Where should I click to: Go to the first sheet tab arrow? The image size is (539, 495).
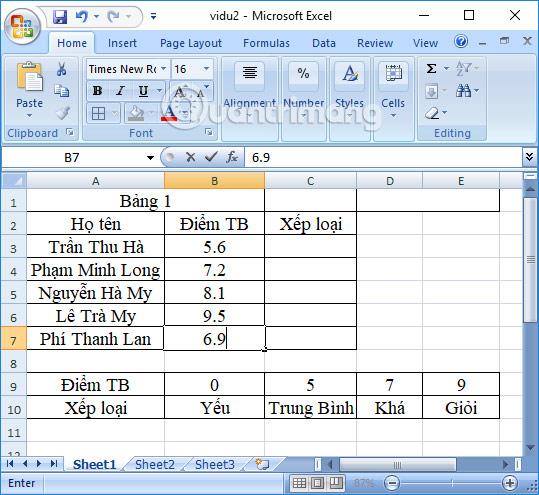pyautogui.click(x=10, y=464)
